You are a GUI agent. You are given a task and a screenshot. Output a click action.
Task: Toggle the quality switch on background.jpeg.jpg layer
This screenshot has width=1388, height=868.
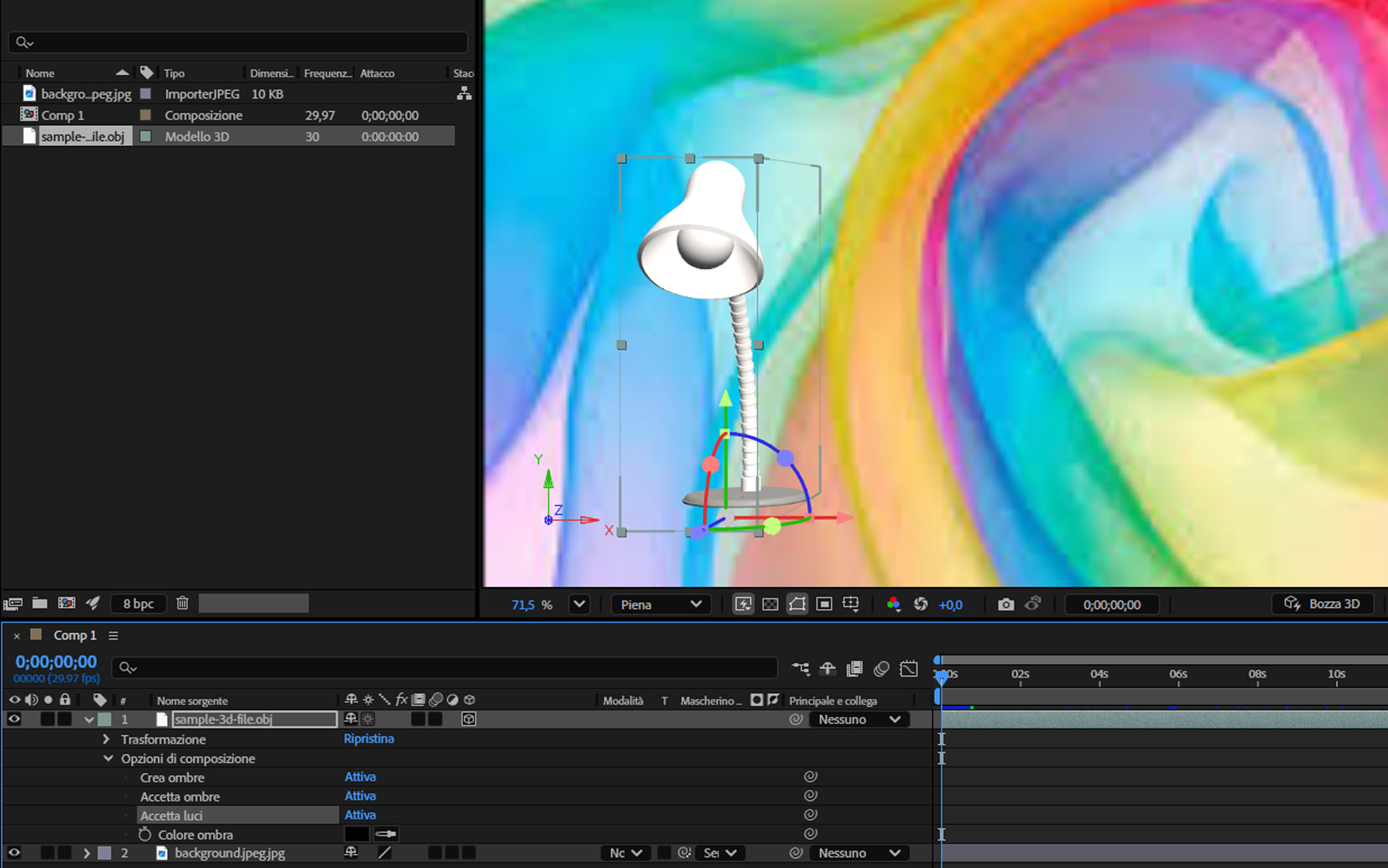[x=384, y=853]
